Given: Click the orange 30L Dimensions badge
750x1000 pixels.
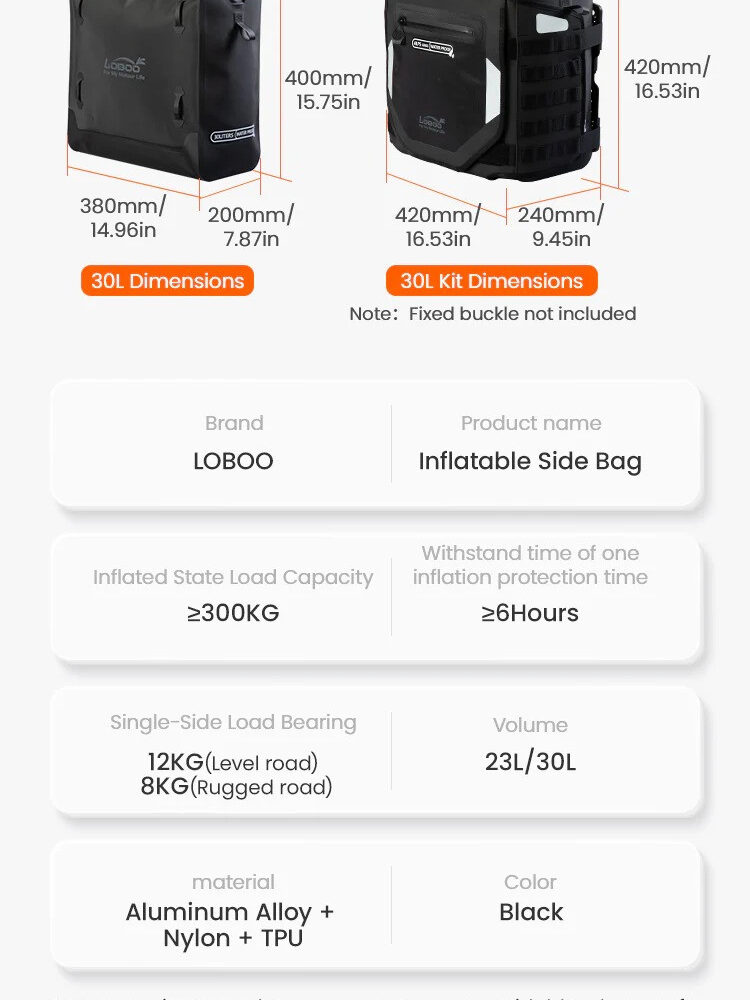Looking at the screenshot, I should 167,281.
